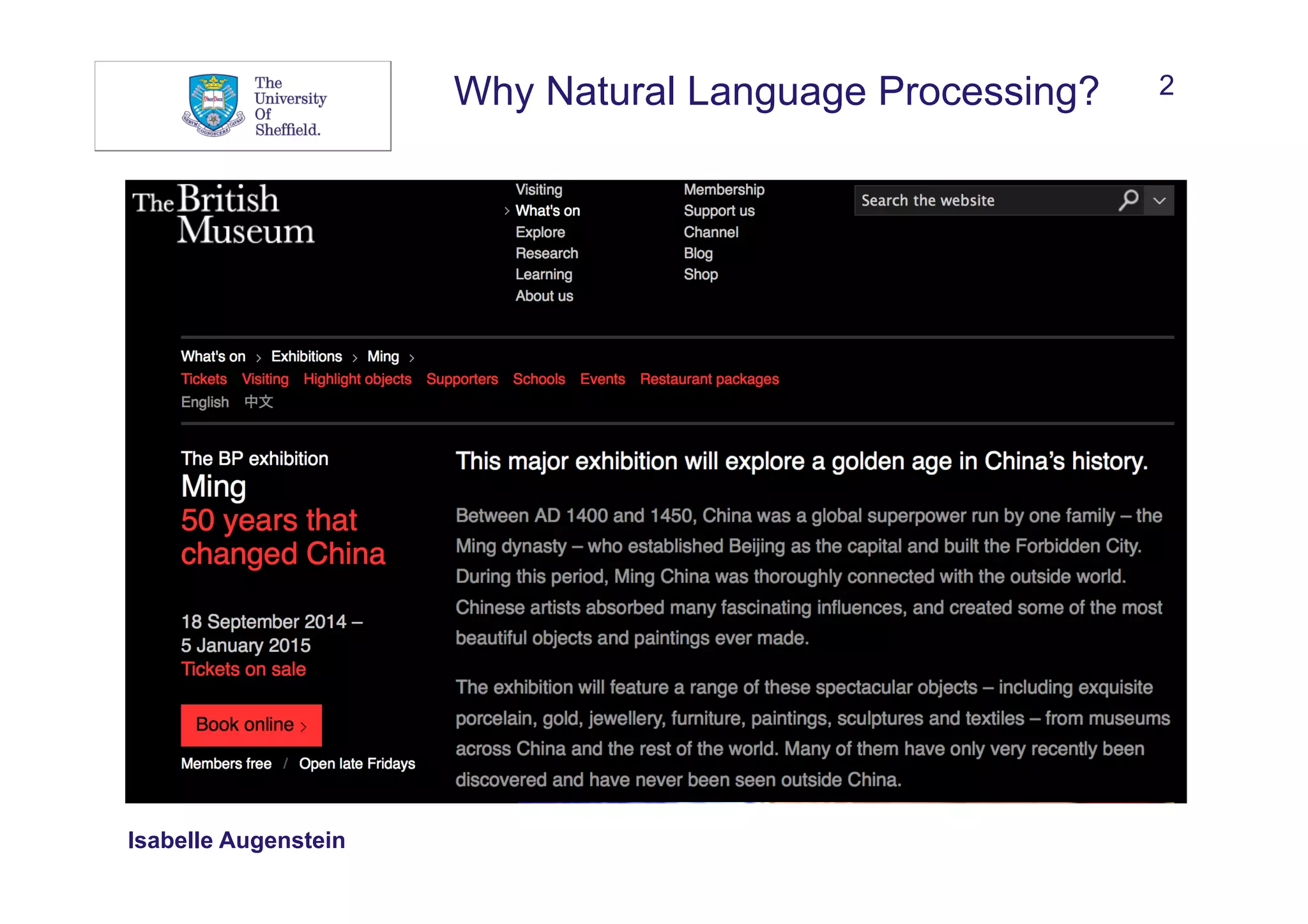The height and width of the screenshot is (924, 1308).
Task: Click the University of Sheffield crest logo
Action: coord(213,105)
